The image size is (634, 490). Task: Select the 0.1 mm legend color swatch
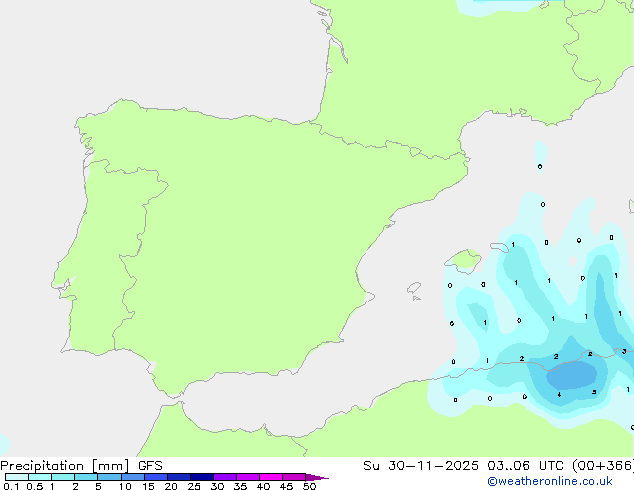pyautogui.click(x=17, y=477)
